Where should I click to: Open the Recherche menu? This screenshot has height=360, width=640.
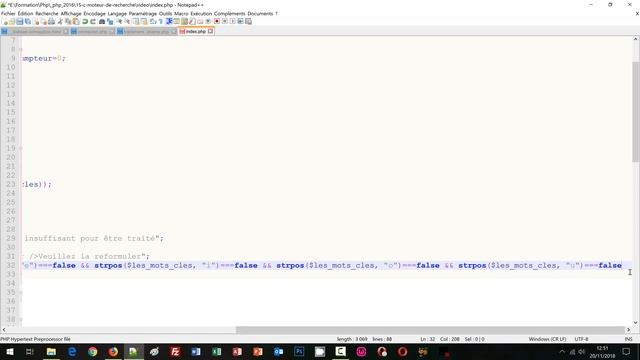point(47,13)
